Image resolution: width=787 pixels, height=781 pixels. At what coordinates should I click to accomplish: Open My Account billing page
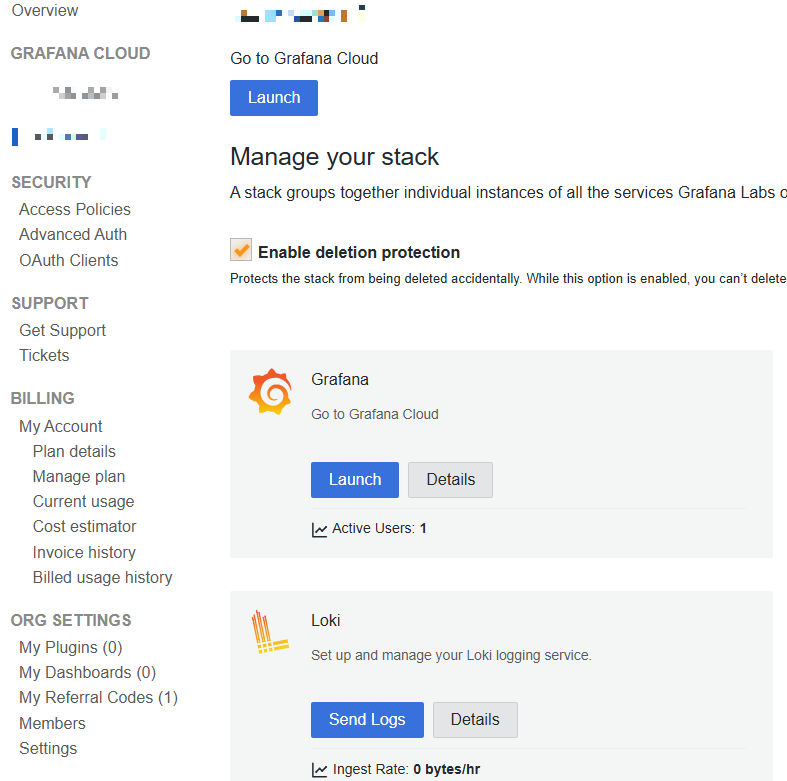click(x=61, y=426)
